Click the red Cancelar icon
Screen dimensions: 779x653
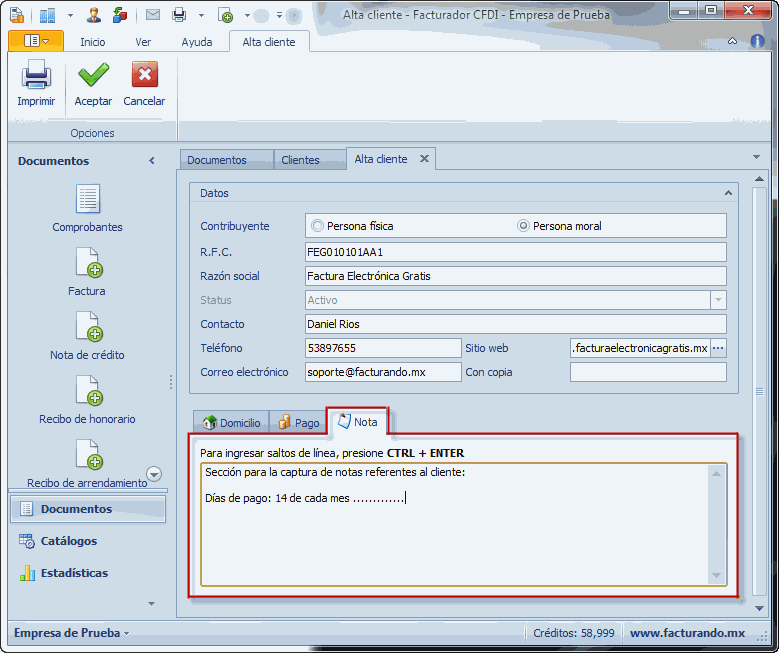[x=144, y=76]
